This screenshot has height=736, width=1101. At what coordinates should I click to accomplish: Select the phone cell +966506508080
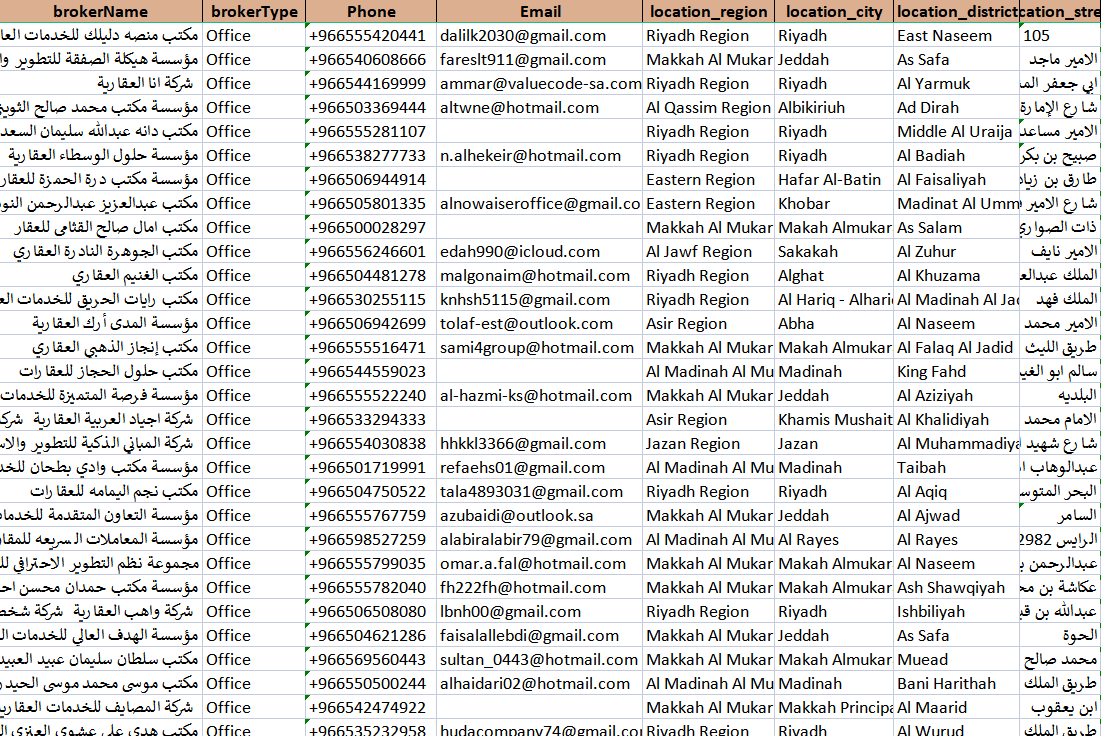(x=370, y=611)
